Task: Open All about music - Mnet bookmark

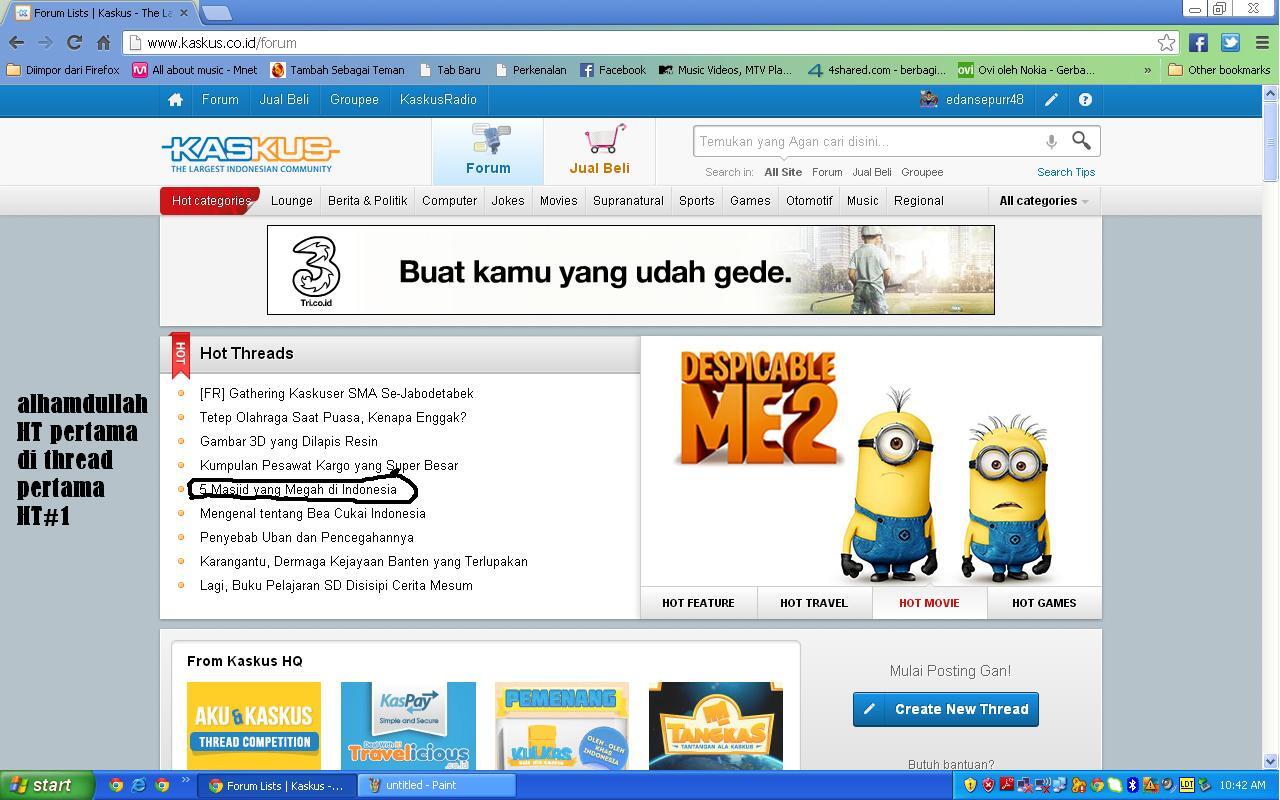Action: (x=195, y=70)
